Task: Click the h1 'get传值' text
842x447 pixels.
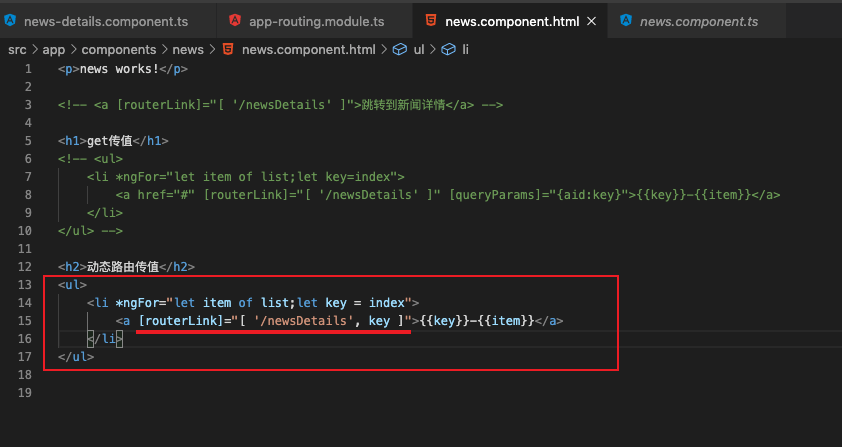Action: (x=110, y=141)
